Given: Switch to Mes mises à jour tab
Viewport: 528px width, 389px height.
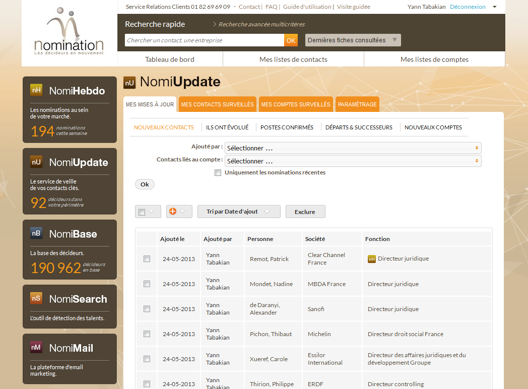Looking at the screenshot, I should tap(150, 104).
